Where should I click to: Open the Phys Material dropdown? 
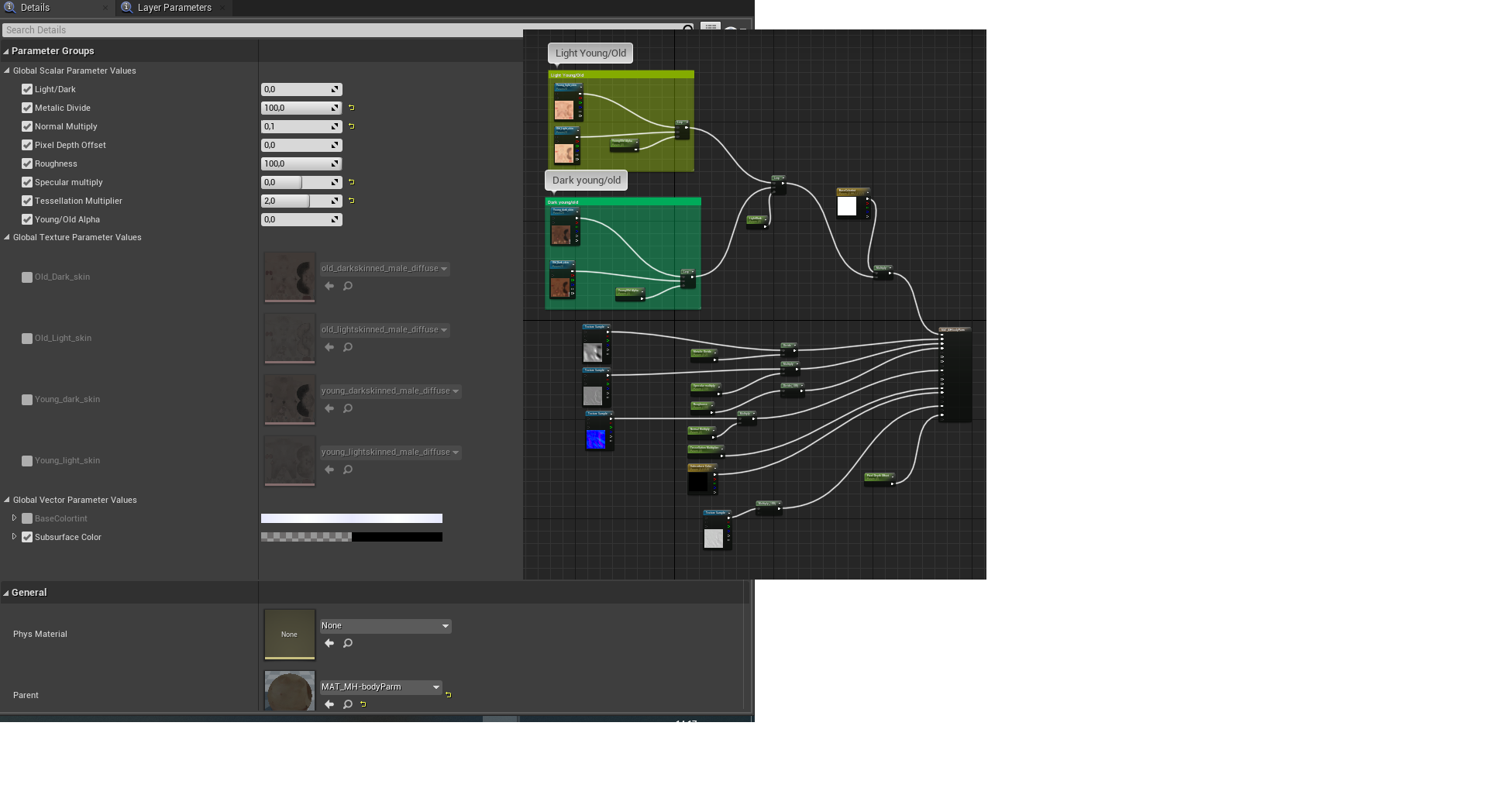pyautogui.click(x=385, y=626)
